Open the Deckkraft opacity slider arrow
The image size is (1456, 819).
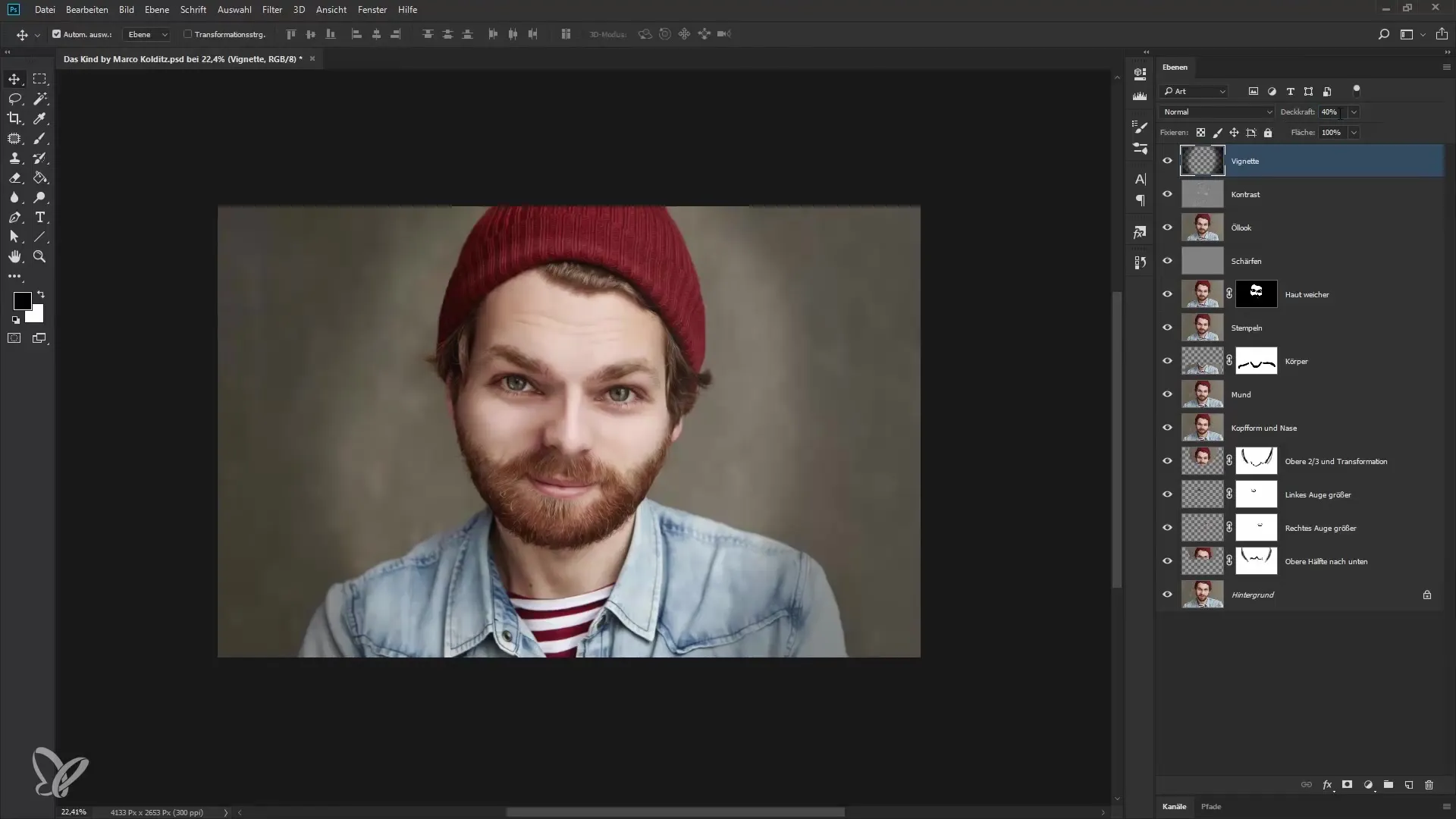click(x=1354, y=112)
